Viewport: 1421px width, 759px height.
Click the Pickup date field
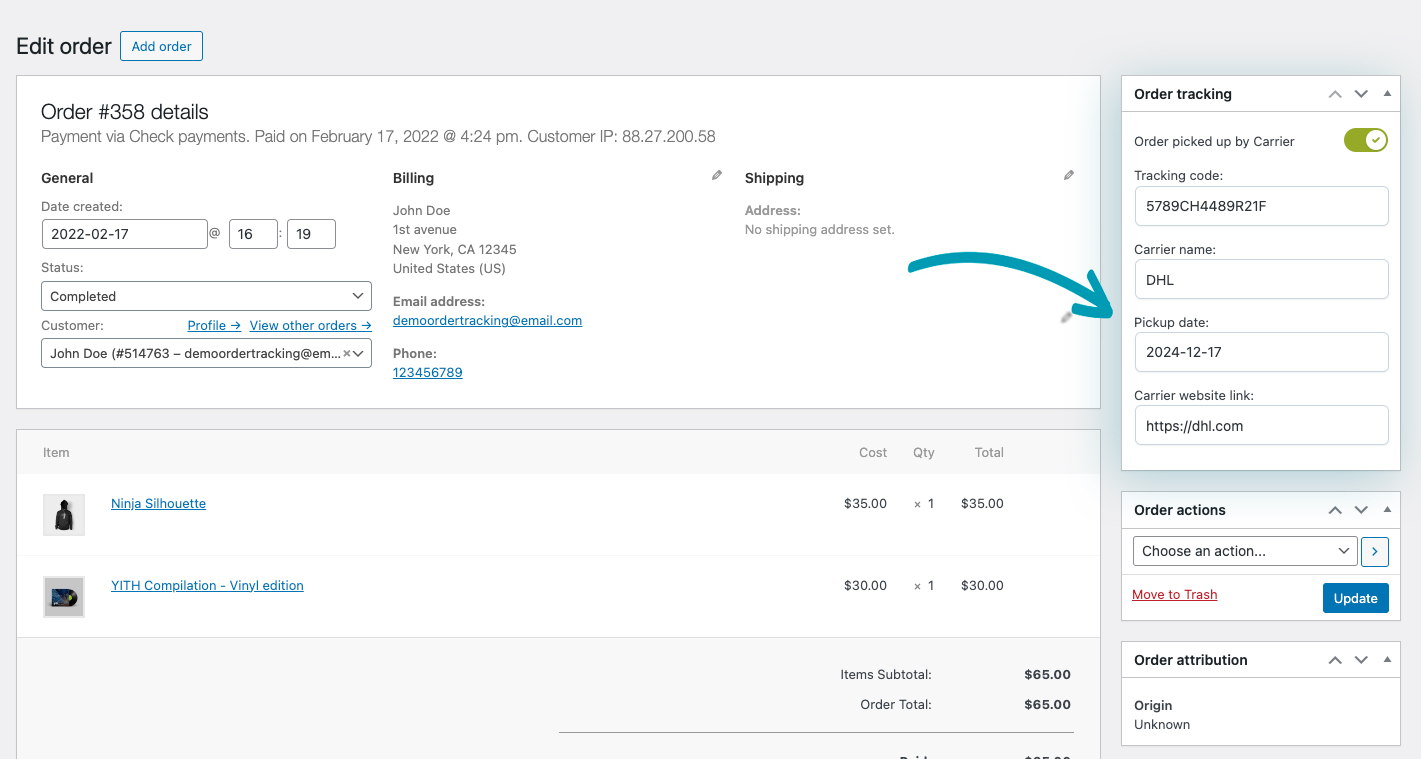(x=1261, y=352)
